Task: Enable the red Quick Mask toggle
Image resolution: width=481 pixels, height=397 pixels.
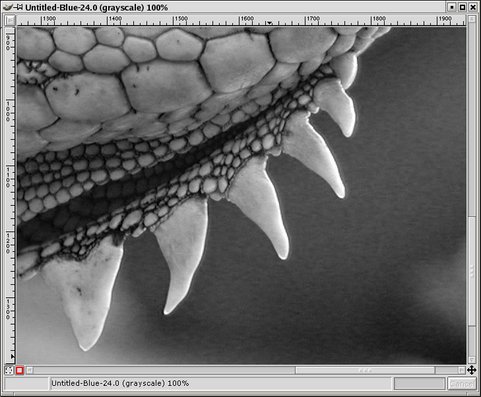Action: point(20,370)
